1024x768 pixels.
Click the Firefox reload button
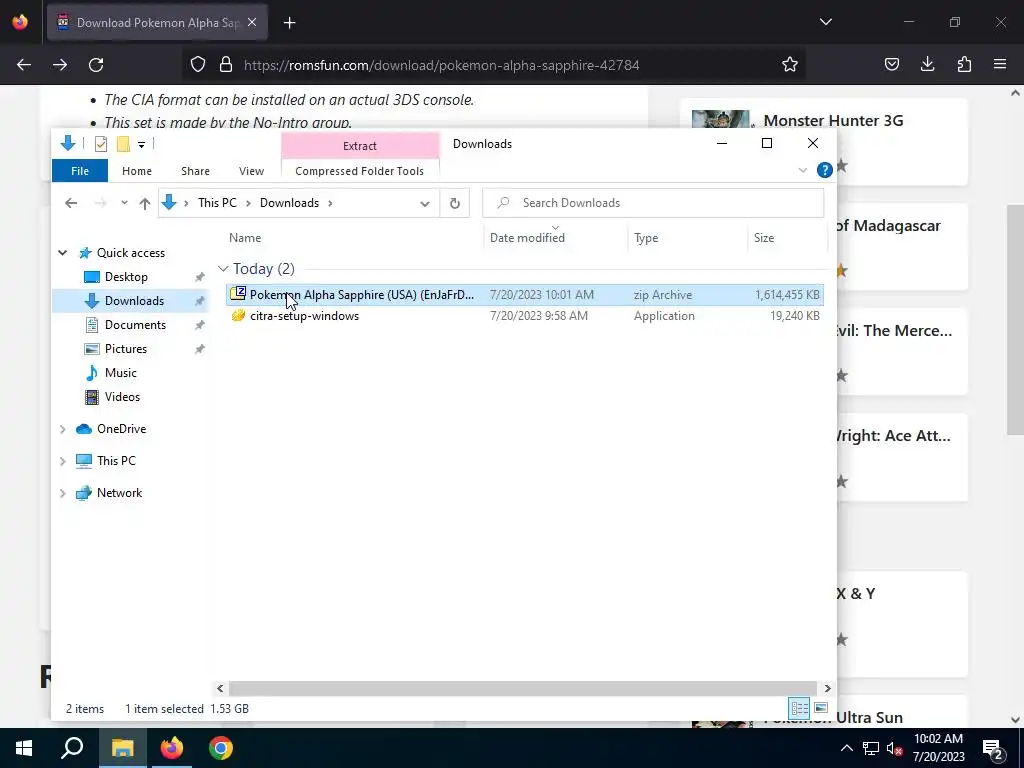(96, 65)
